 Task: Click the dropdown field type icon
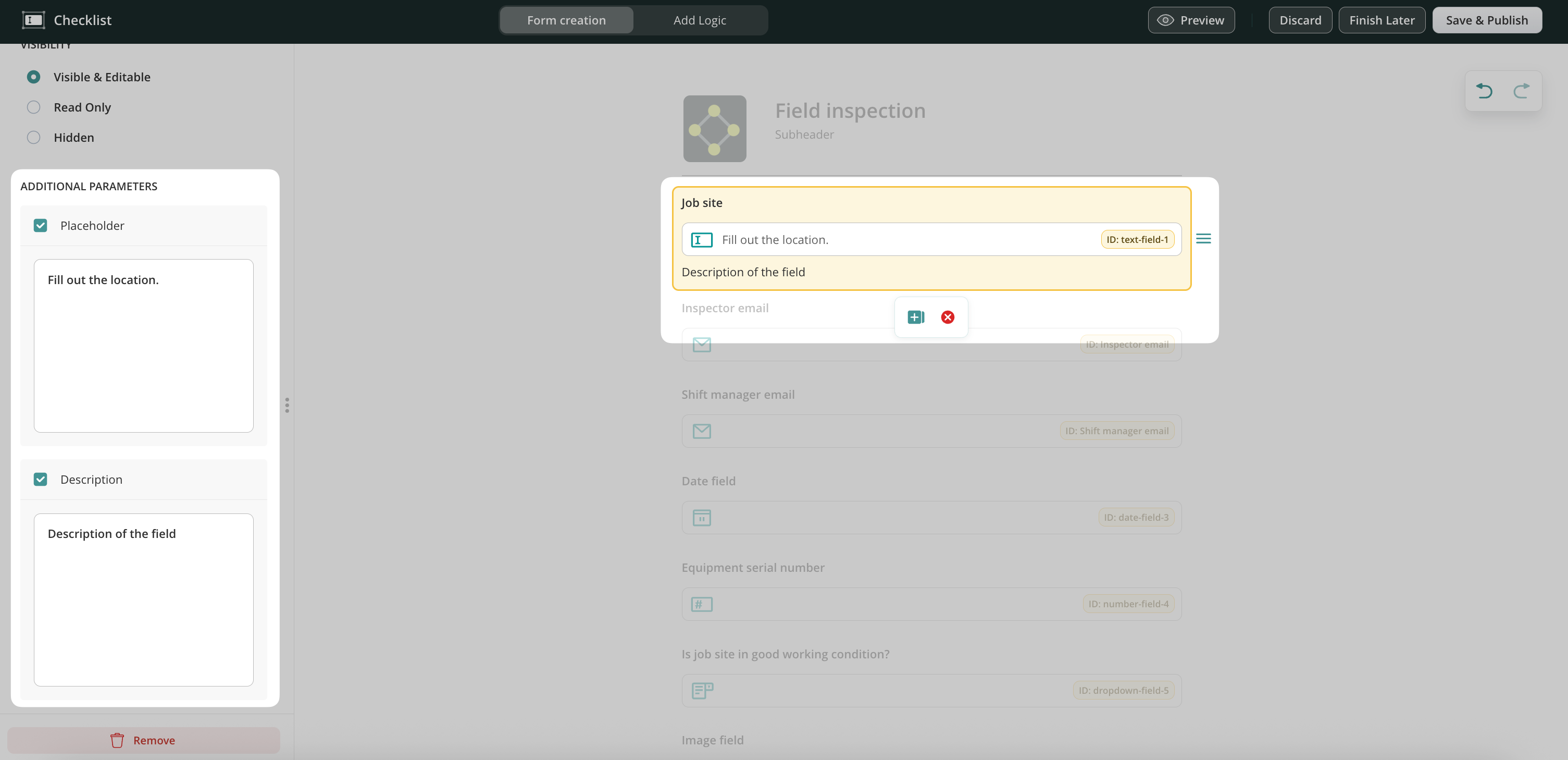click(702, 691)
